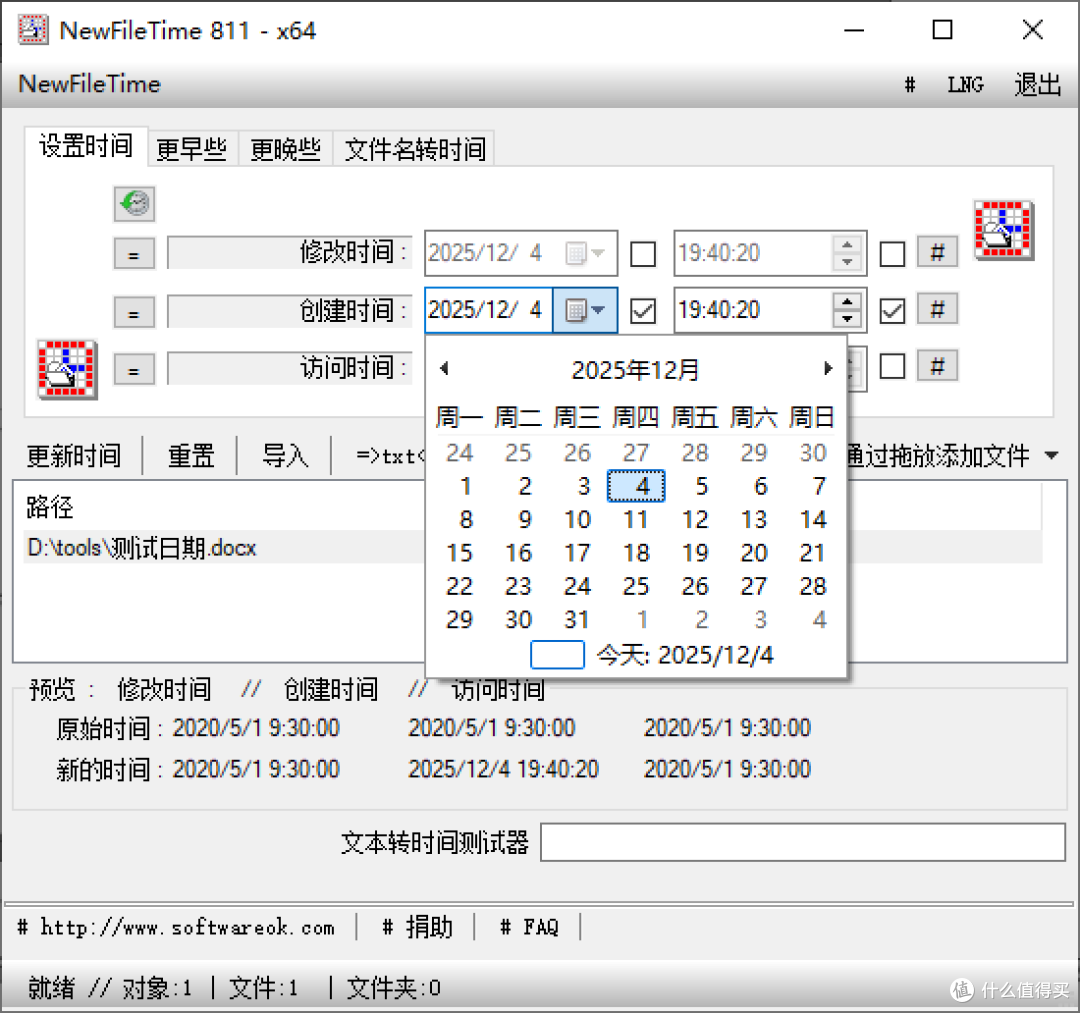Switch to the 文件名转时间 tab
Screen dimensions: 1080x1013
(x=415, y=149)
